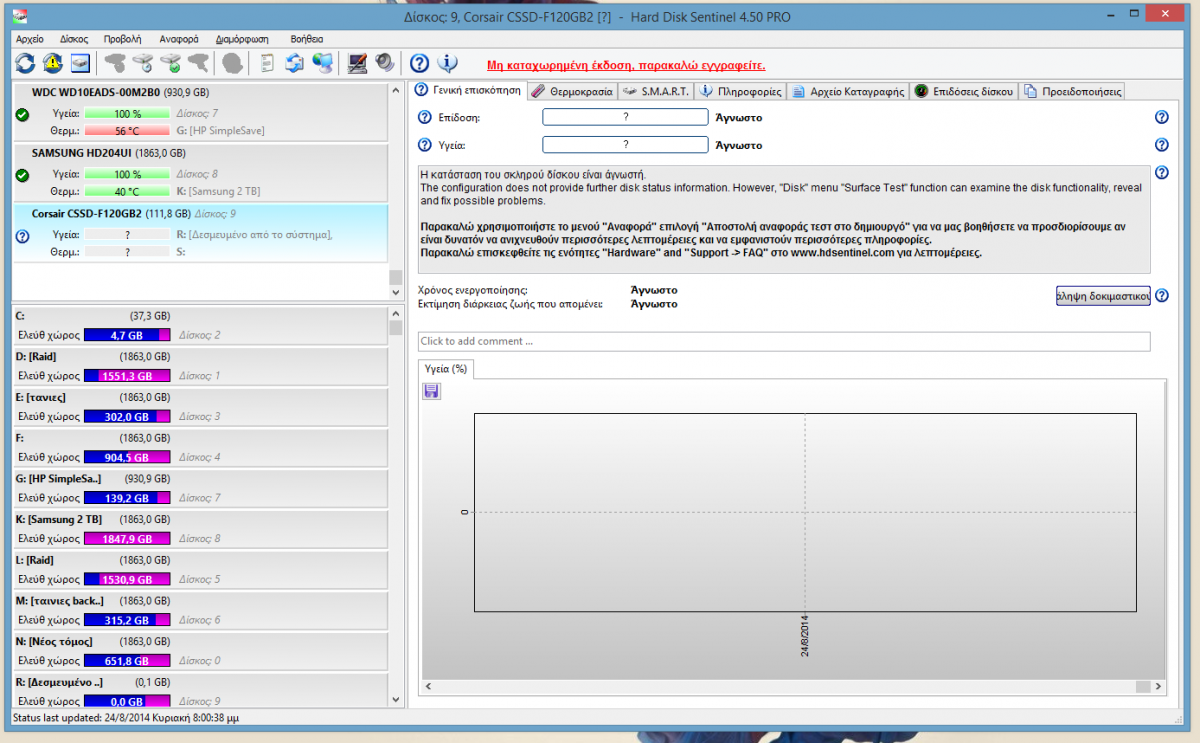
Task: Select the Υγεία (%) chart tab
Action: point(446,369)
